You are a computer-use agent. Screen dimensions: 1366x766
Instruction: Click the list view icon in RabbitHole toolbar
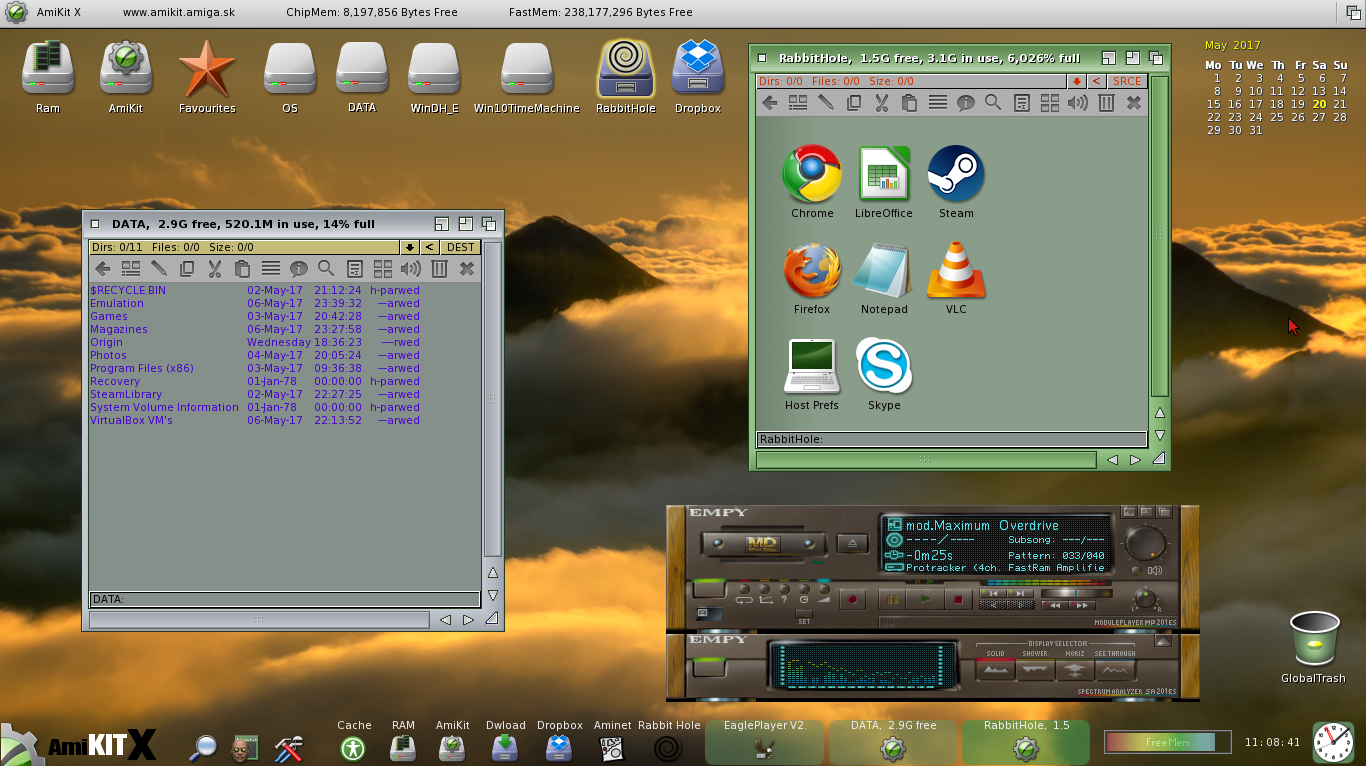click(938, 102)
